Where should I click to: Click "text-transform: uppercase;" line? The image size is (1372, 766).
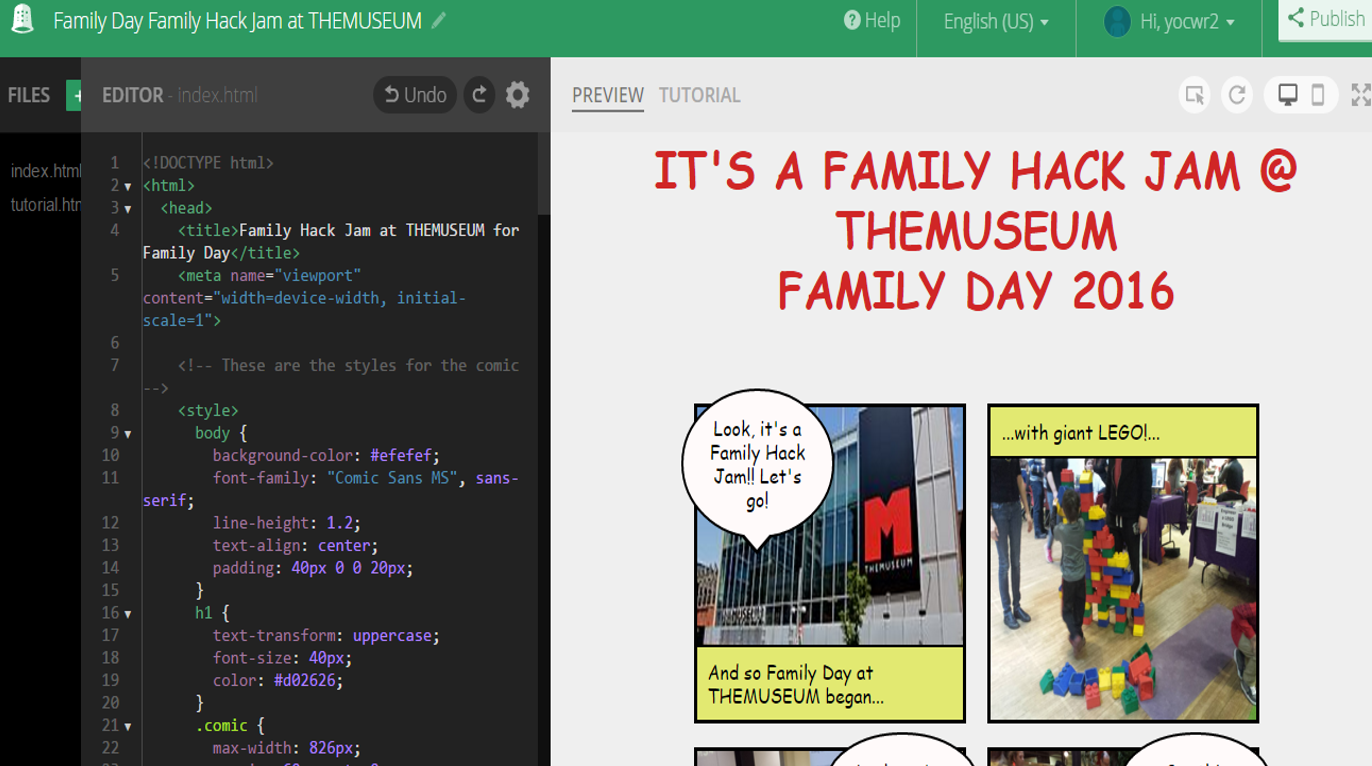click(x=326, y=635)
